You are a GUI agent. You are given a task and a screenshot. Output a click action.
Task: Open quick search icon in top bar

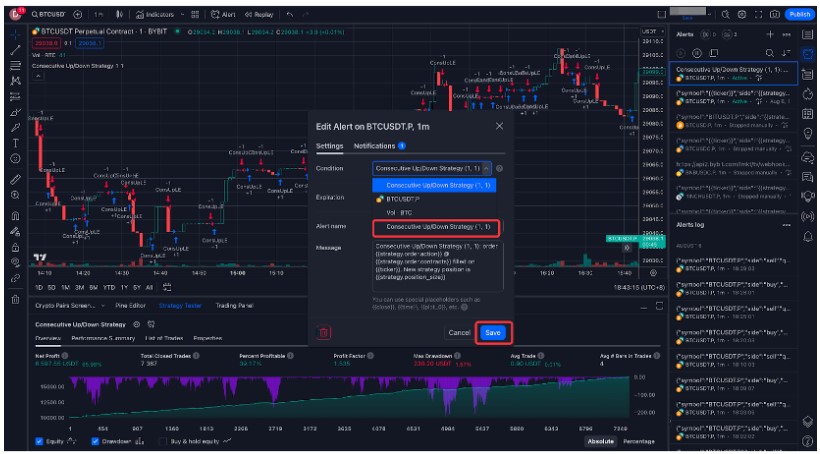point(725,15)
